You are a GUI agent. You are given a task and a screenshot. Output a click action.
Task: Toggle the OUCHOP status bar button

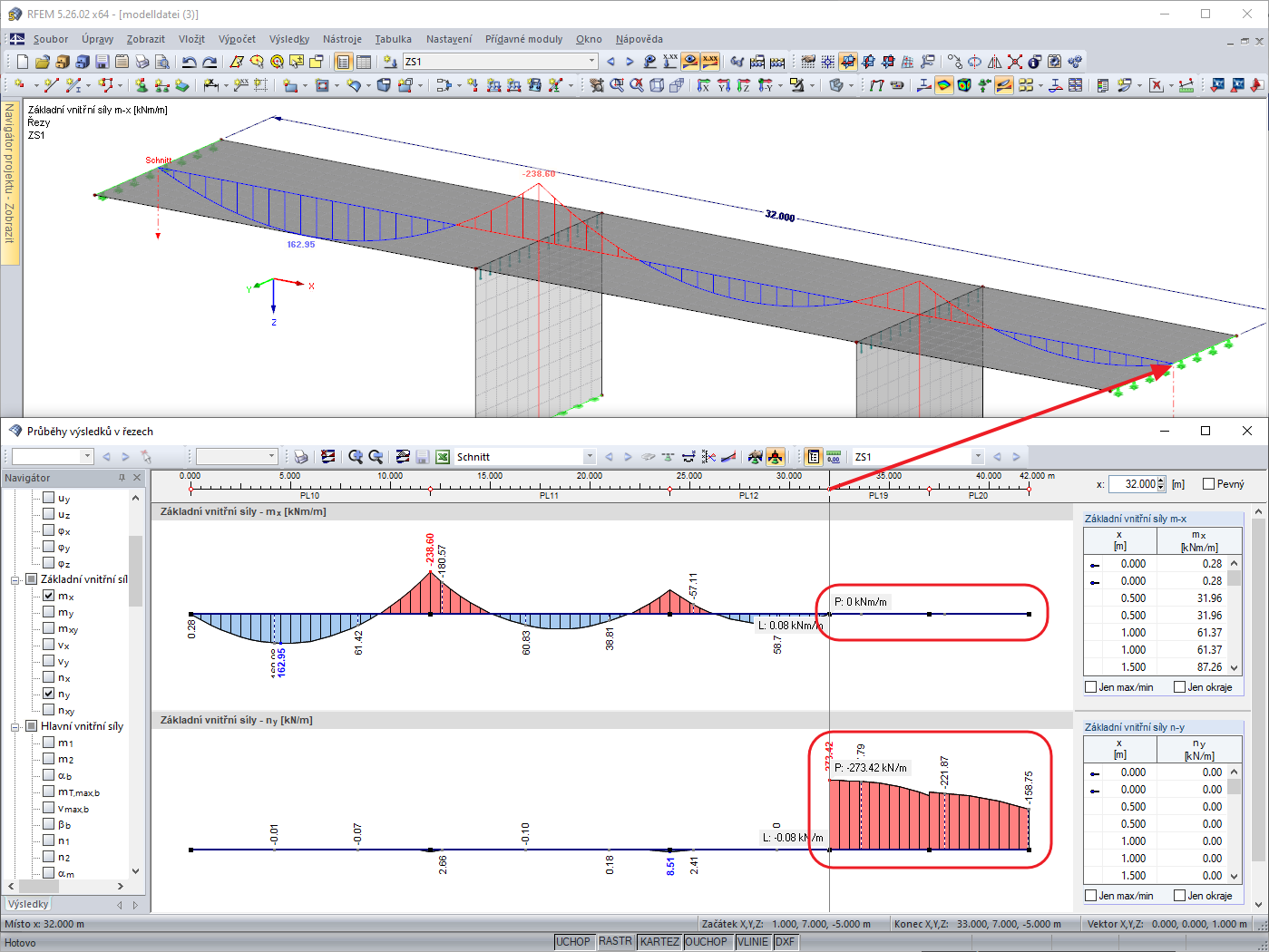pyautogui.click(x=707, y=942)
